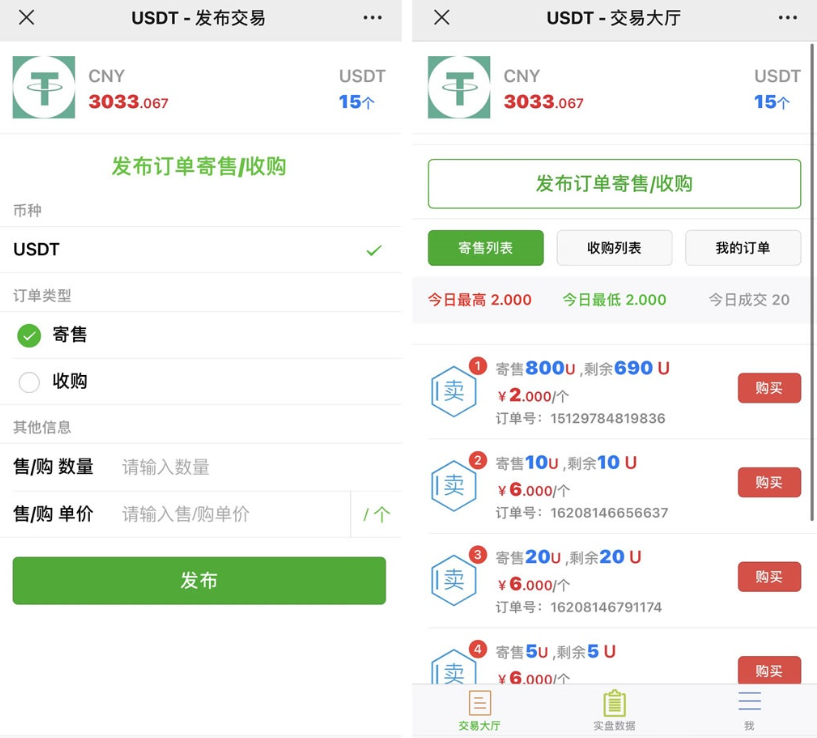The height and width of the screenshot is (738, 817).
Task: Buy the 寄售5U order via 购买
Action: coord(769,670)
